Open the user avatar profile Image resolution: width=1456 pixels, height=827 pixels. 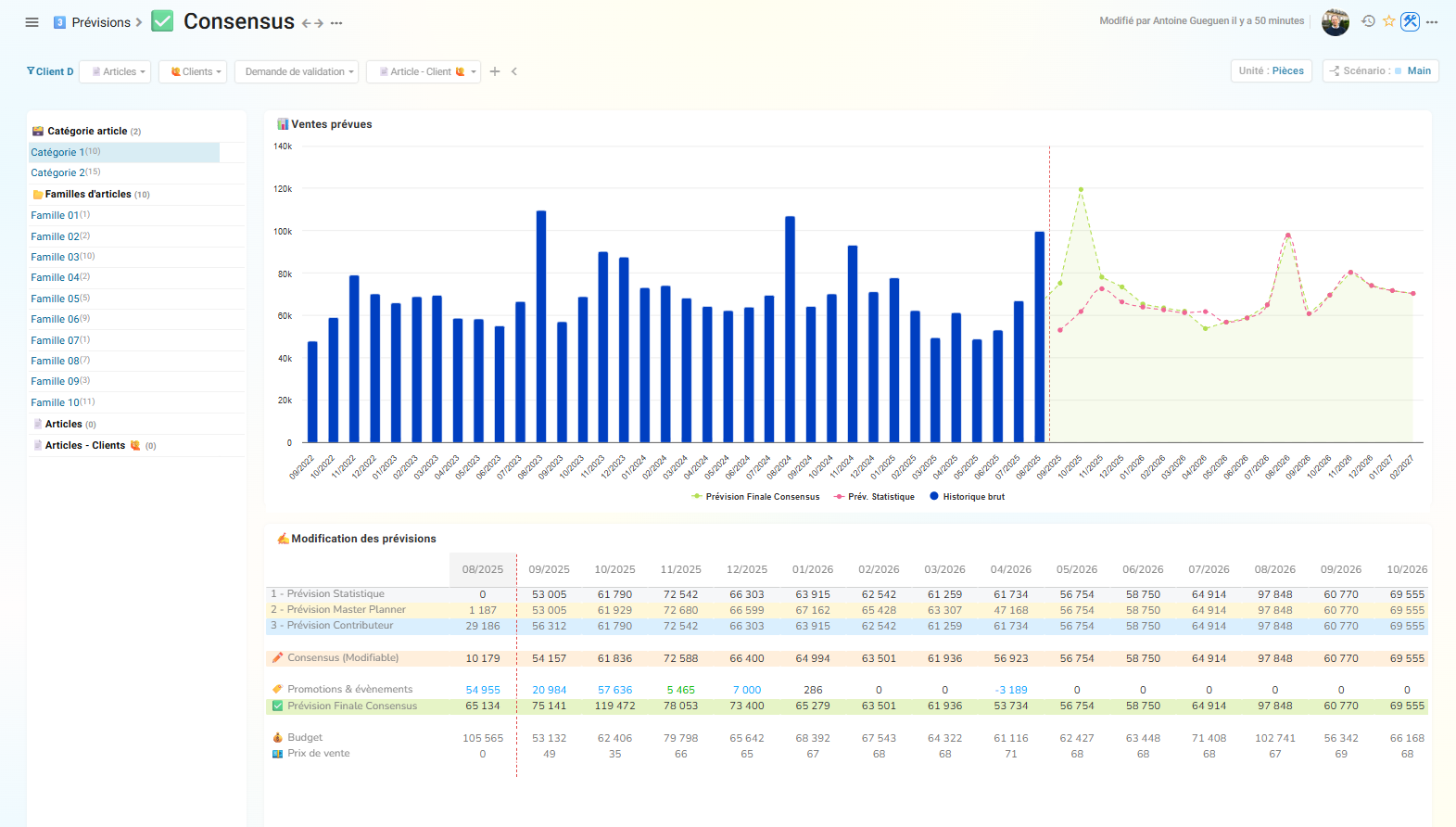pos(1335,22)
